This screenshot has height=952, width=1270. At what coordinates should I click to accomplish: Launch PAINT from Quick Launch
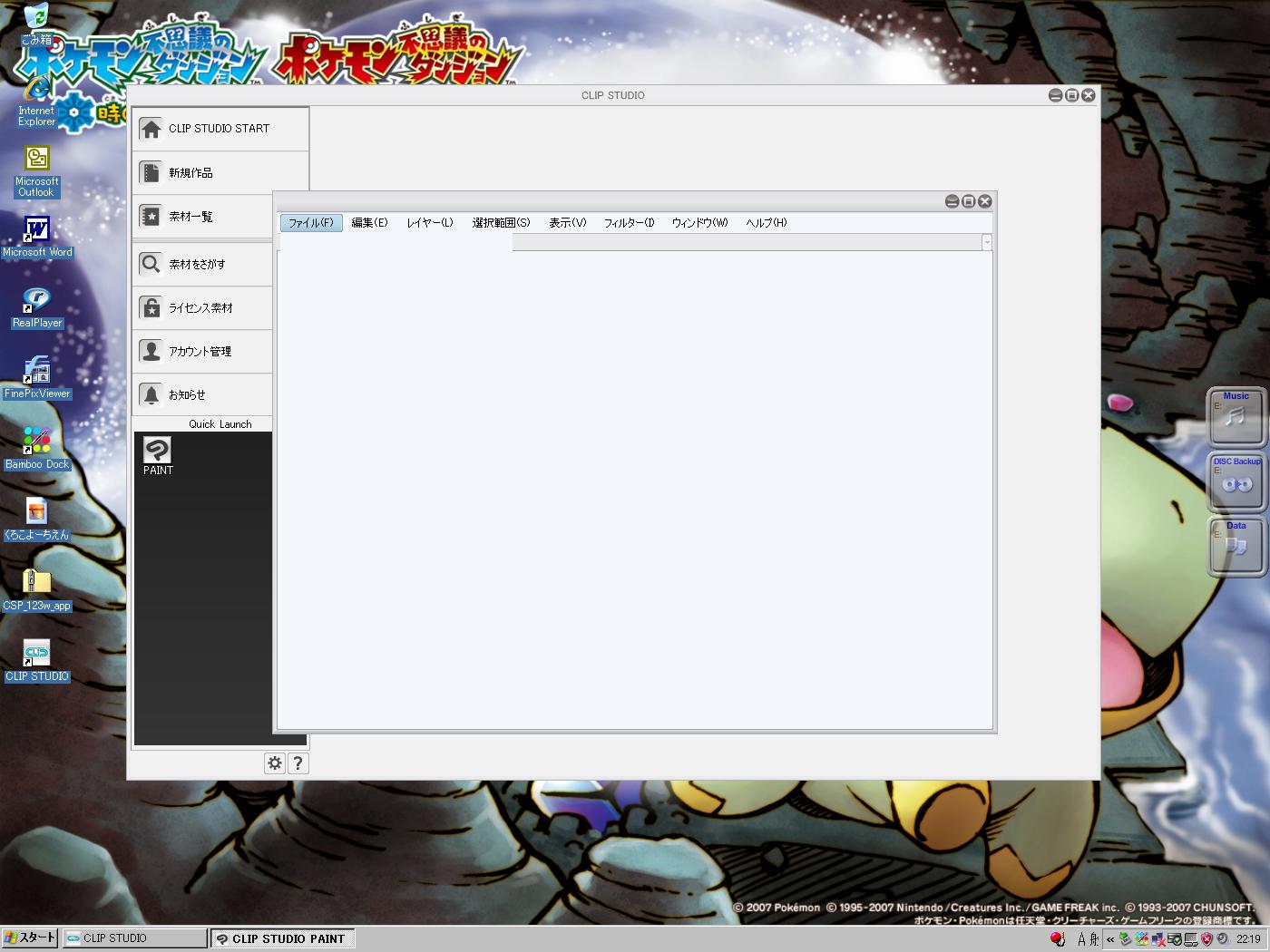(158, 456)
